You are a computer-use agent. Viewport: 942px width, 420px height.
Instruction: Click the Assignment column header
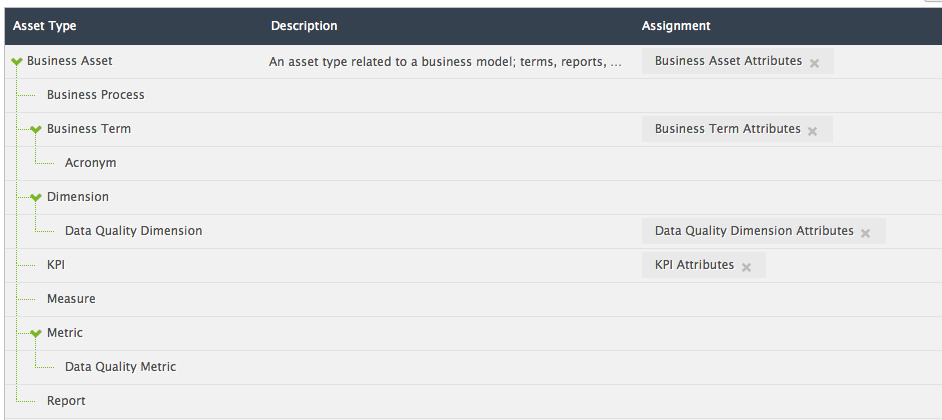pos(676,26)
